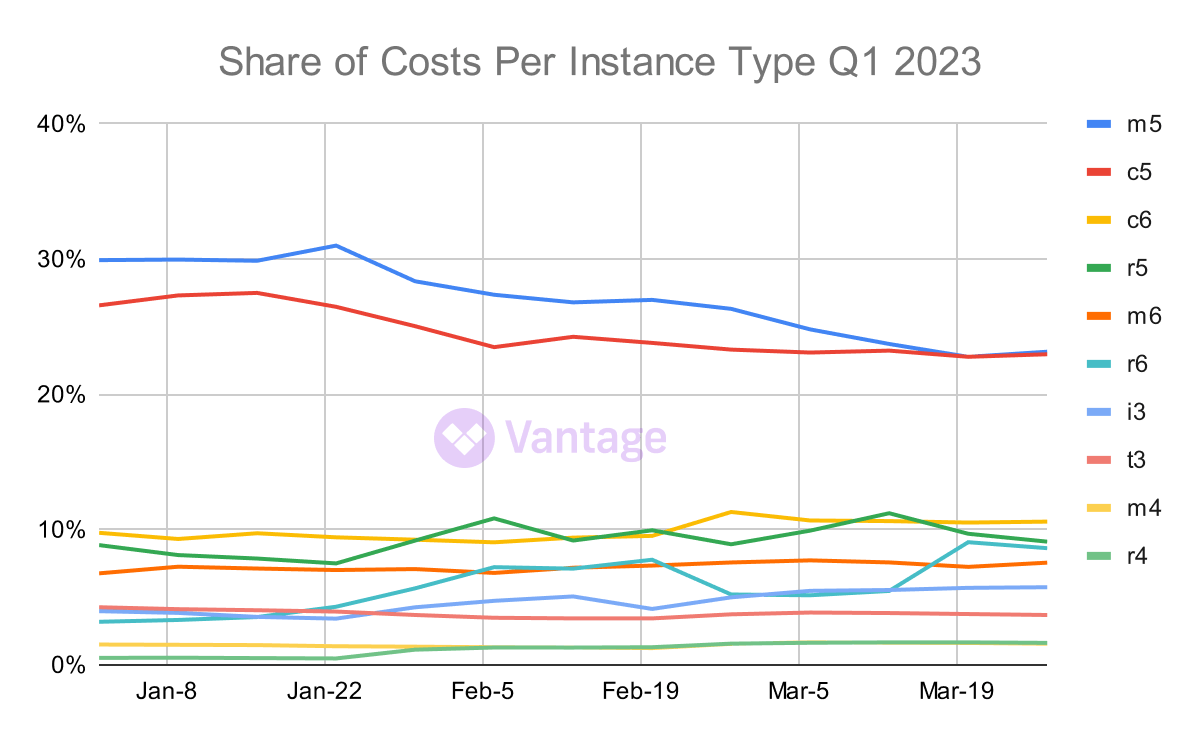This screenshot has width=1200, height=742.
Task: Click the Mar-19 x-axis label
Action: click(958, 693)
